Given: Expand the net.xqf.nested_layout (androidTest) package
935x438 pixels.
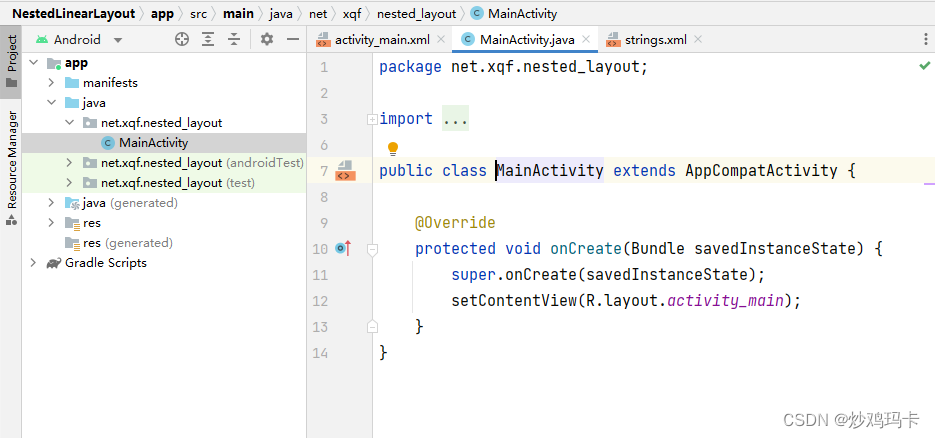Looking at the screenshot, I should 69,163.
